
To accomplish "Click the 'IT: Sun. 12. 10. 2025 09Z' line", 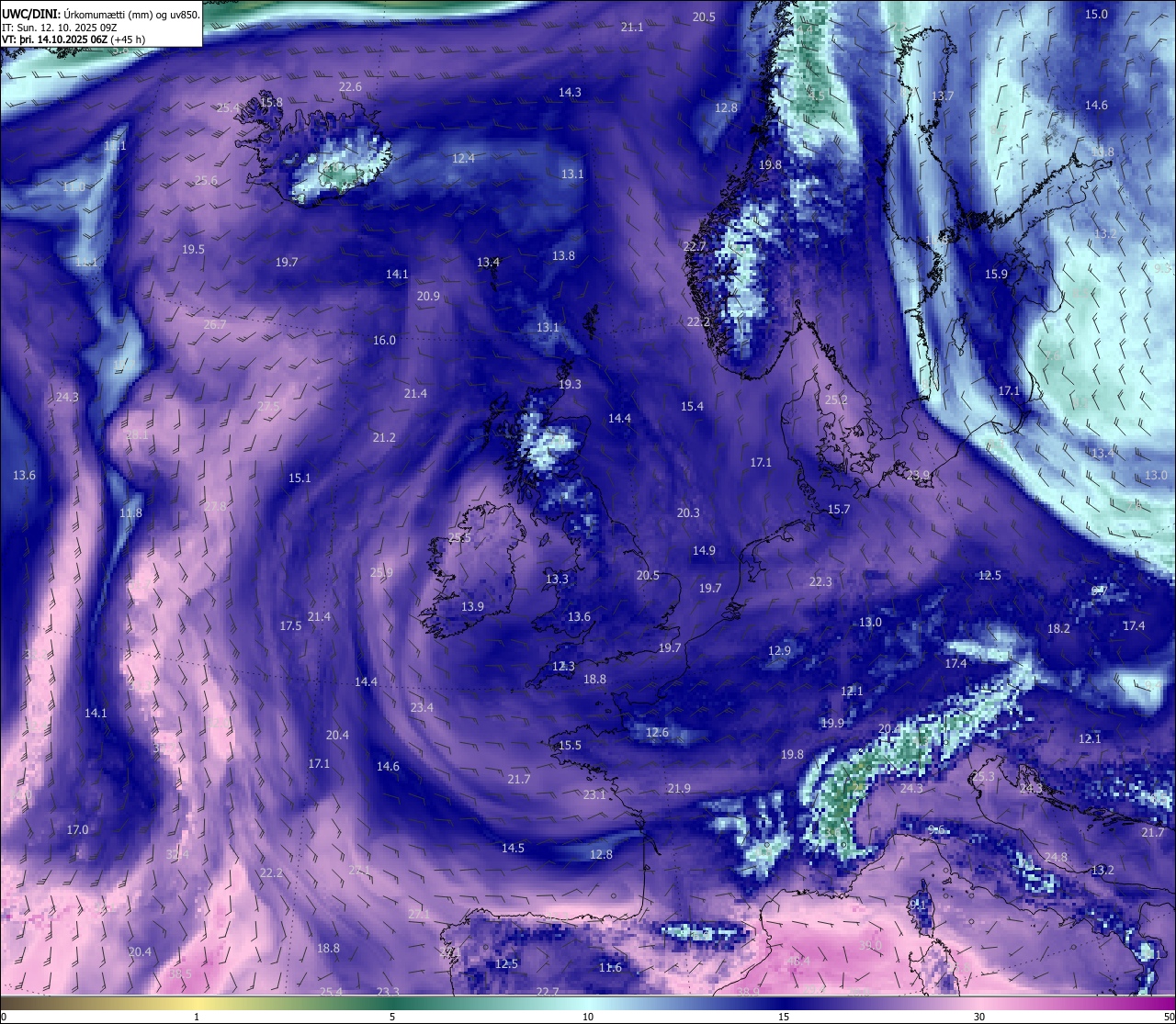I will click(x=59, y=27).
